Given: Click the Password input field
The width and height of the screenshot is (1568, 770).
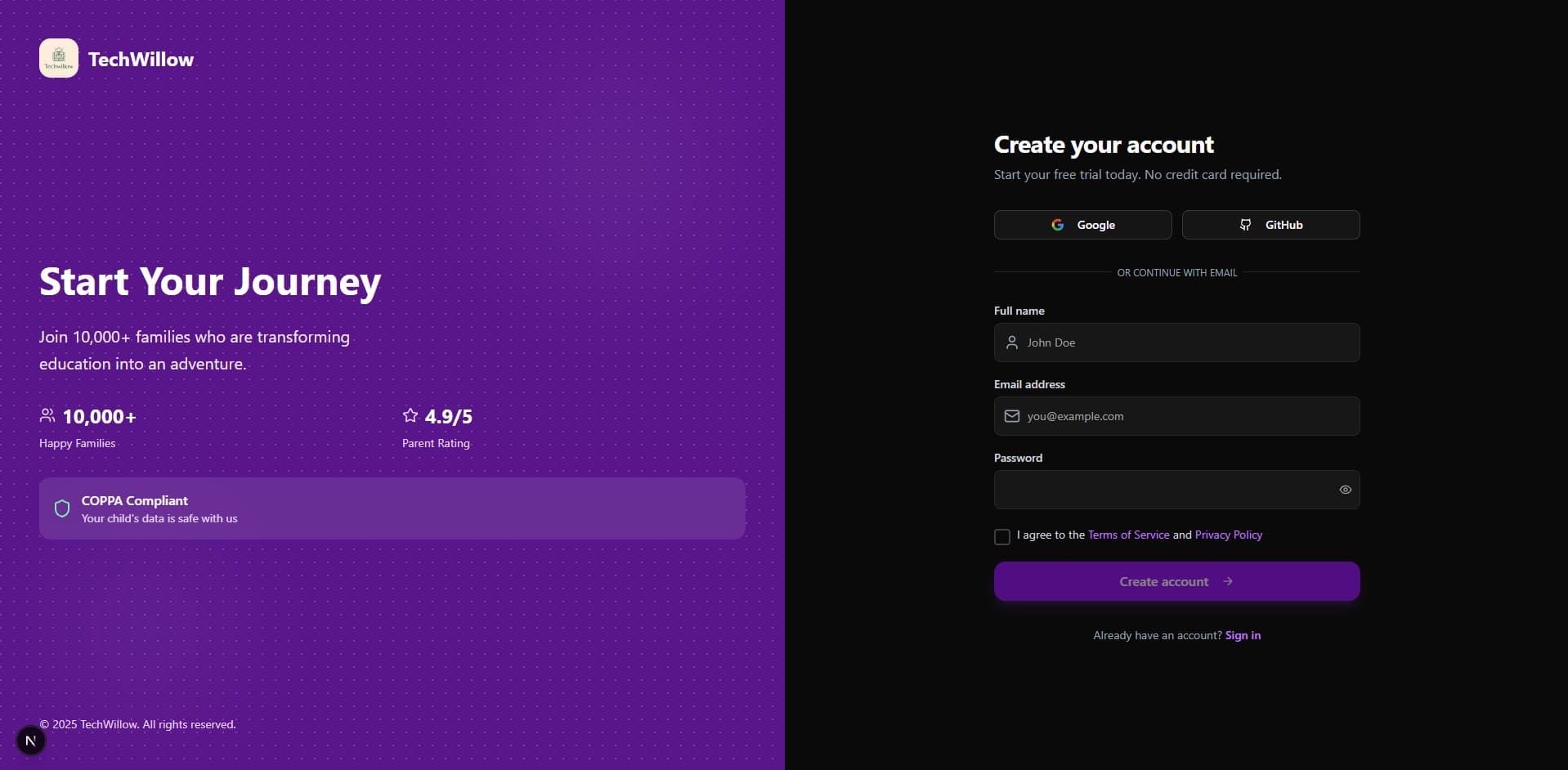Looking at the screenshot, I should (x=1161, y=489).
